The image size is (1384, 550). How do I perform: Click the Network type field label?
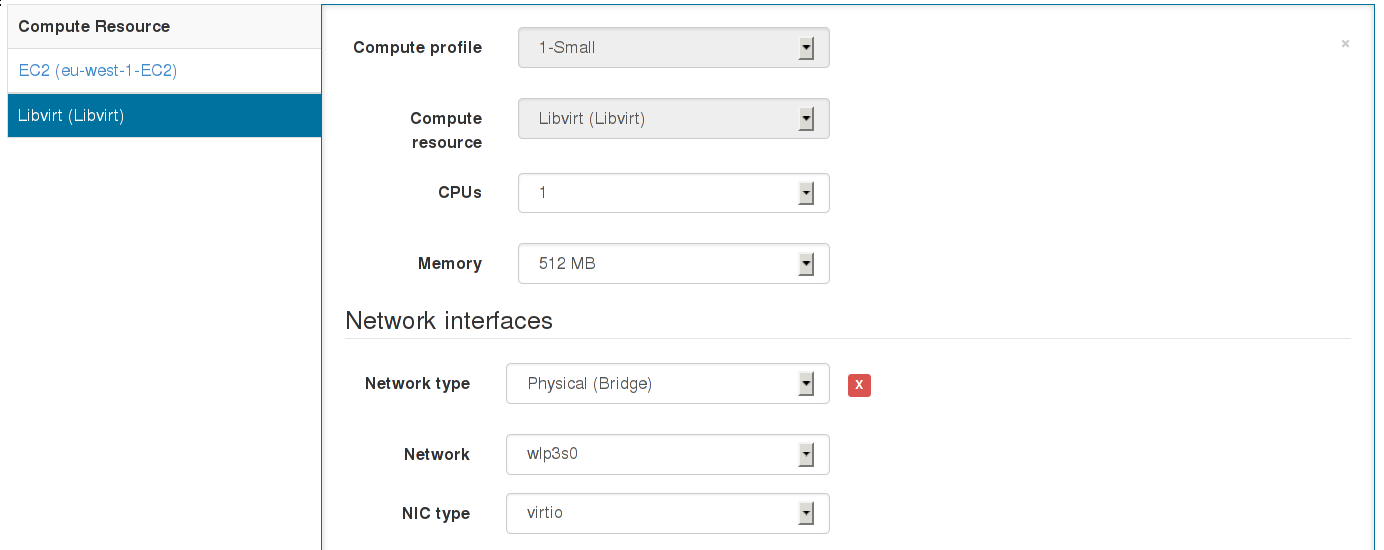(x=417, y=384)
